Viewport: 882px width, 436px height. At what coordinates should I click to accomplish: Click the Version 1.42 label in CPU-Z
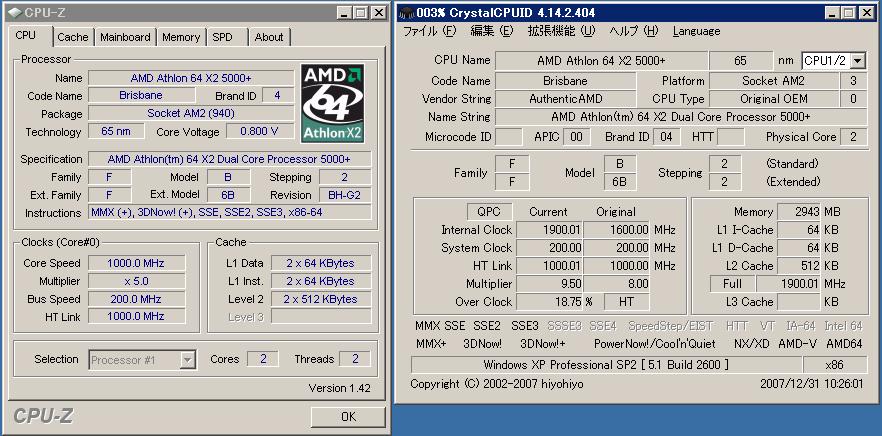(339, 388)
